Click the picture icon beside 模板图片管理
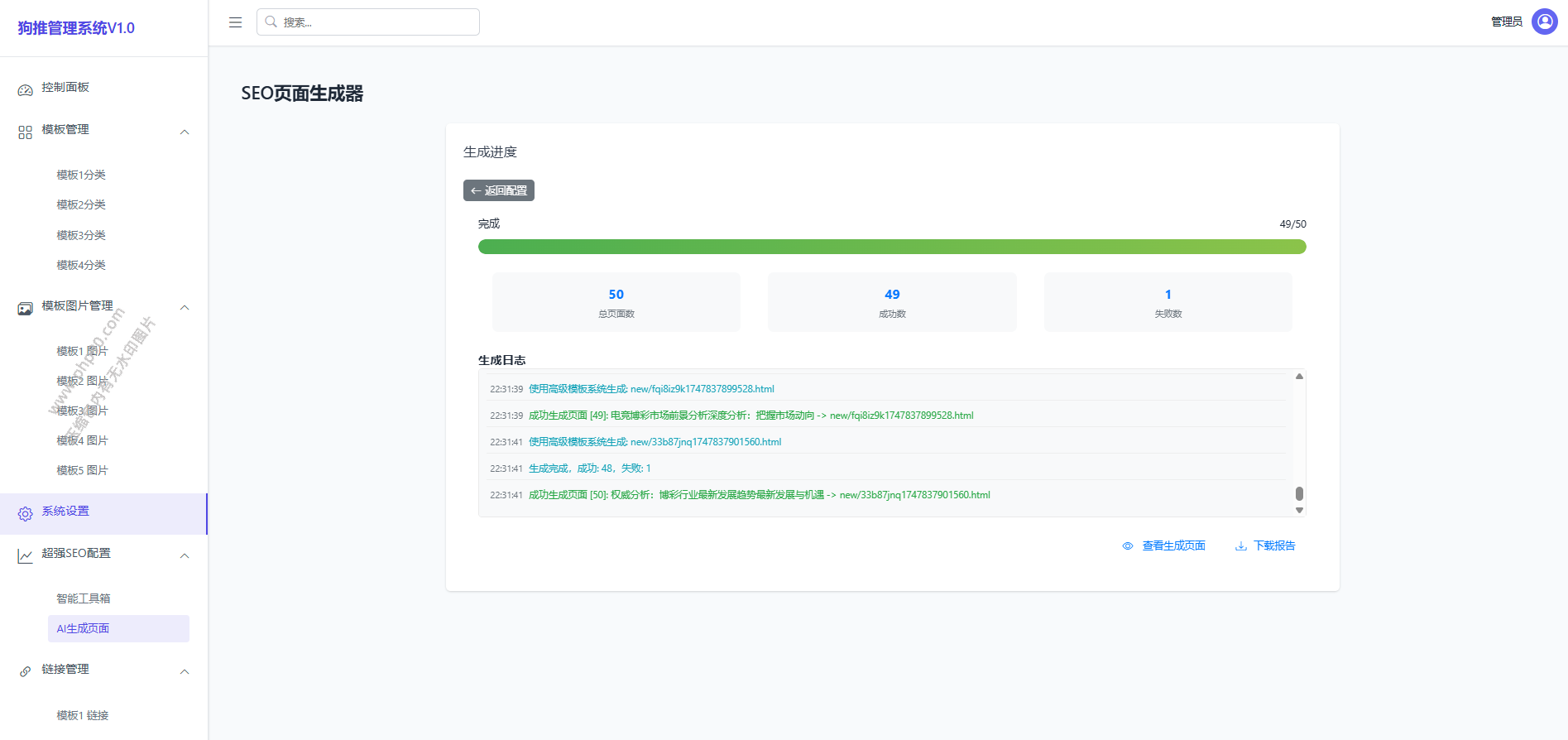 [26, 308]
